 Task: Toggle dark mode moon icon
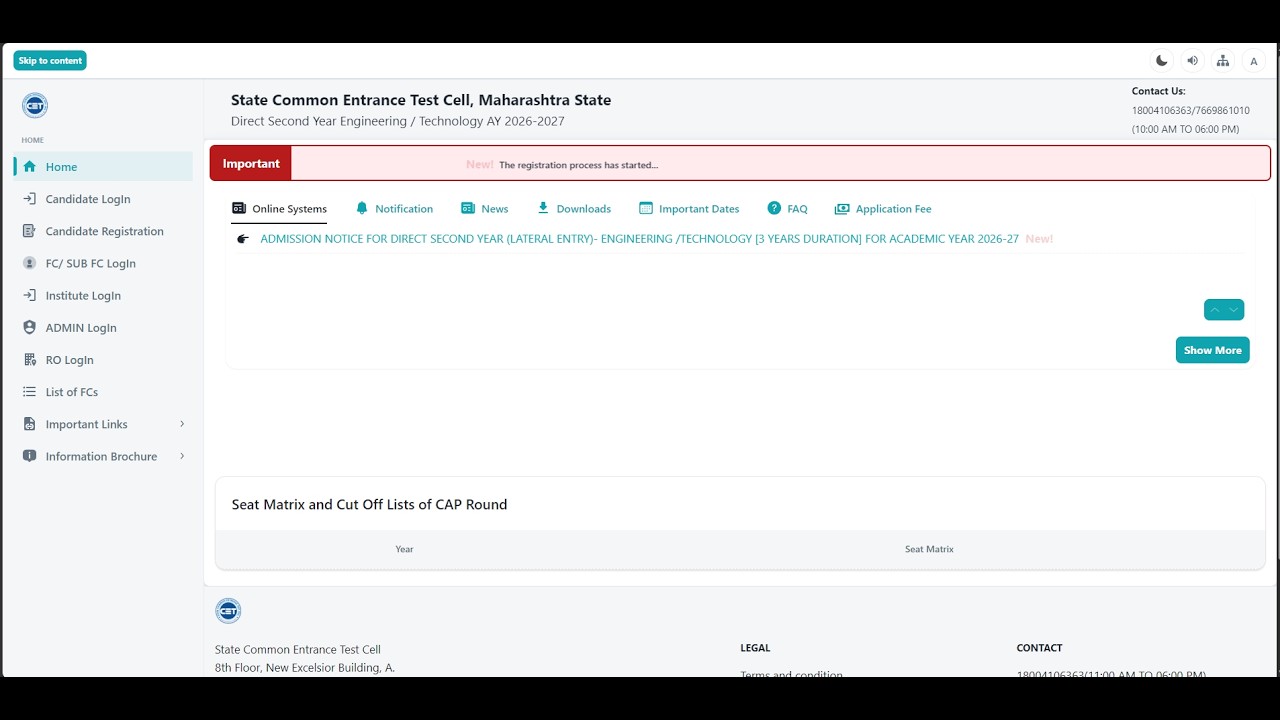click(x=1161, y=61)
